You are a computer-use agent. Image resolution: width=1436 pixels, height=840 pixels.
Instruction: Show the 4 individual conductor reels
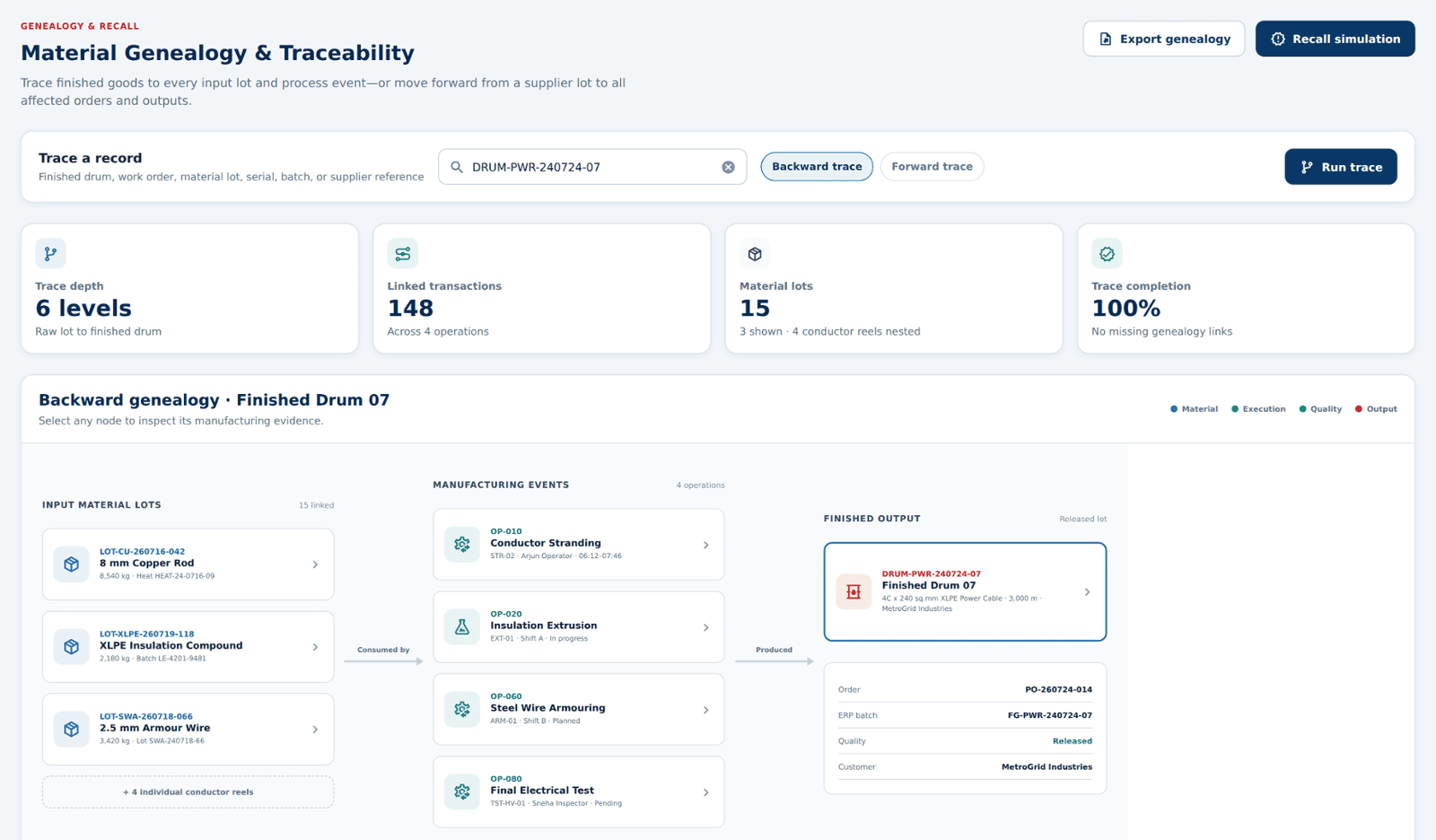[x=188, y=792]
